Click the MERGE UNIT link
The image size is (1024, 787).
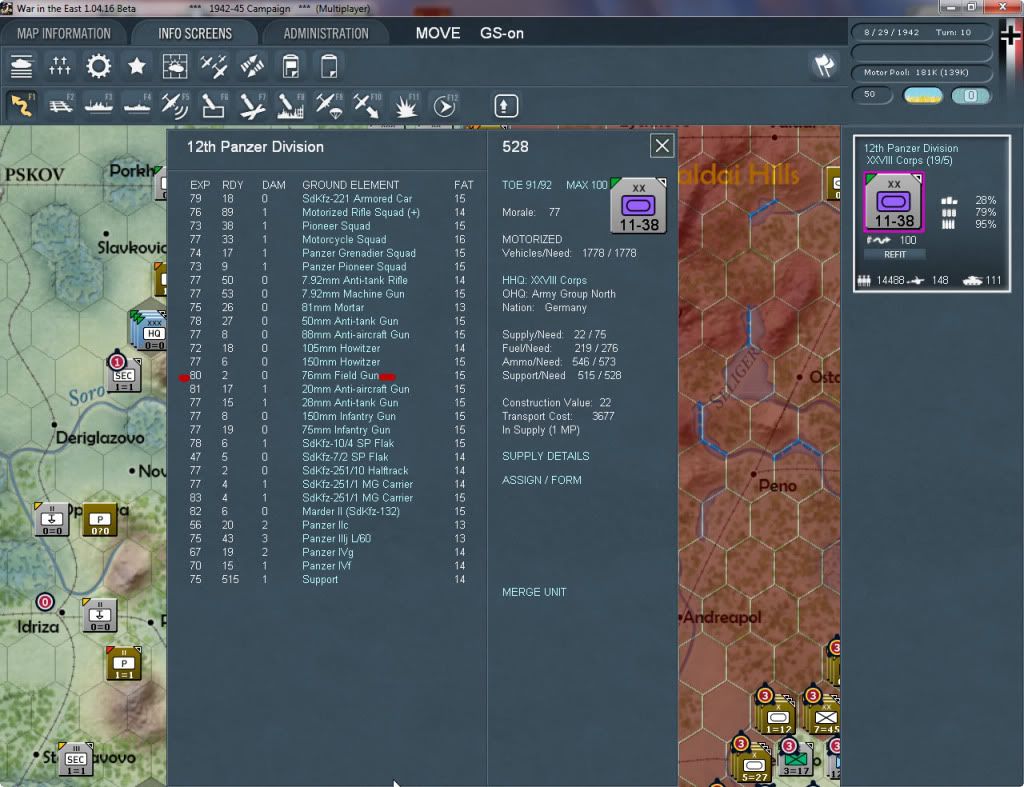(534, 592)
